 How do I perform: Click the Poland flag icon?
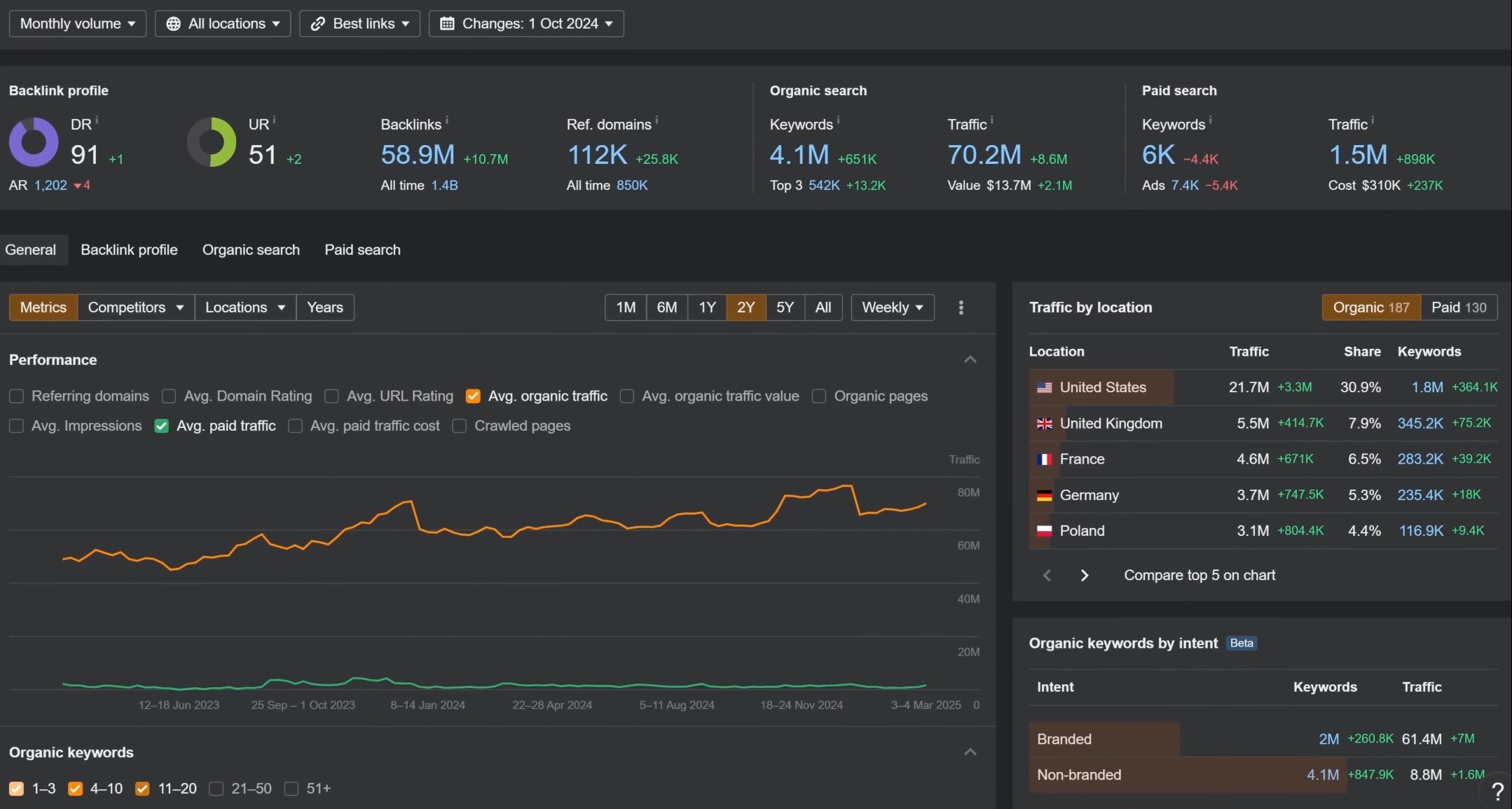tap(1044, 531)
